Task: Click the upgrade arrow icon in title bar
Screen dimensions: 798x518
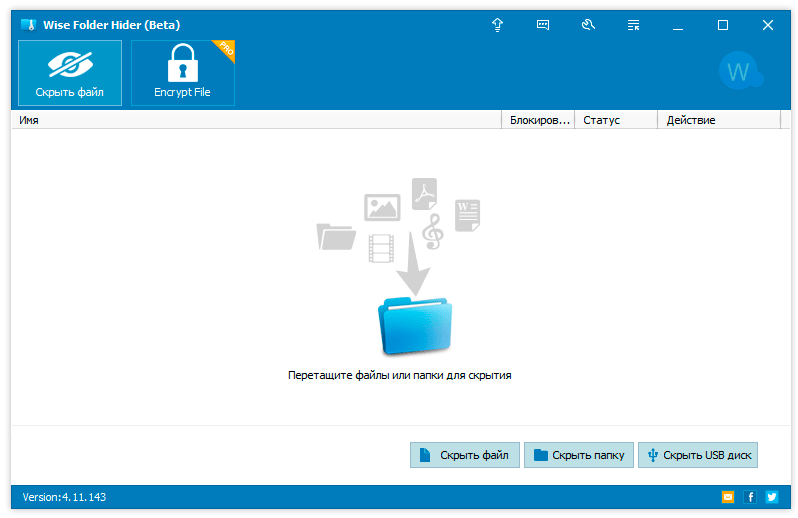Action: tap(497, 25)
